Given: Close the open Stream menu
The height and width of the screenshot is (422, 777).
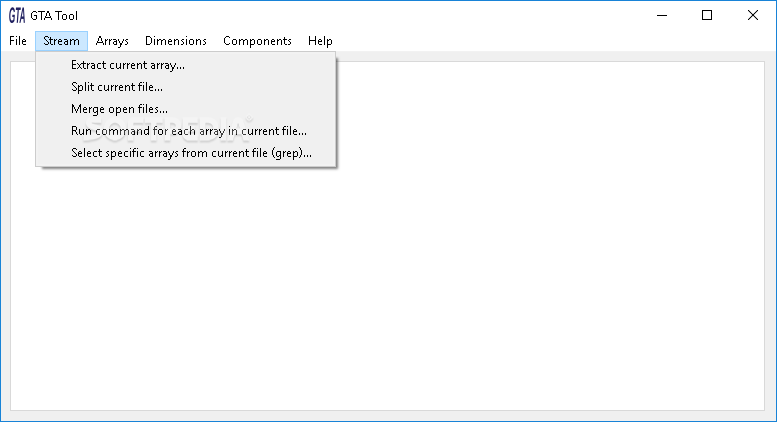Looking at the screenshot, I should click(x=61, y=41).
